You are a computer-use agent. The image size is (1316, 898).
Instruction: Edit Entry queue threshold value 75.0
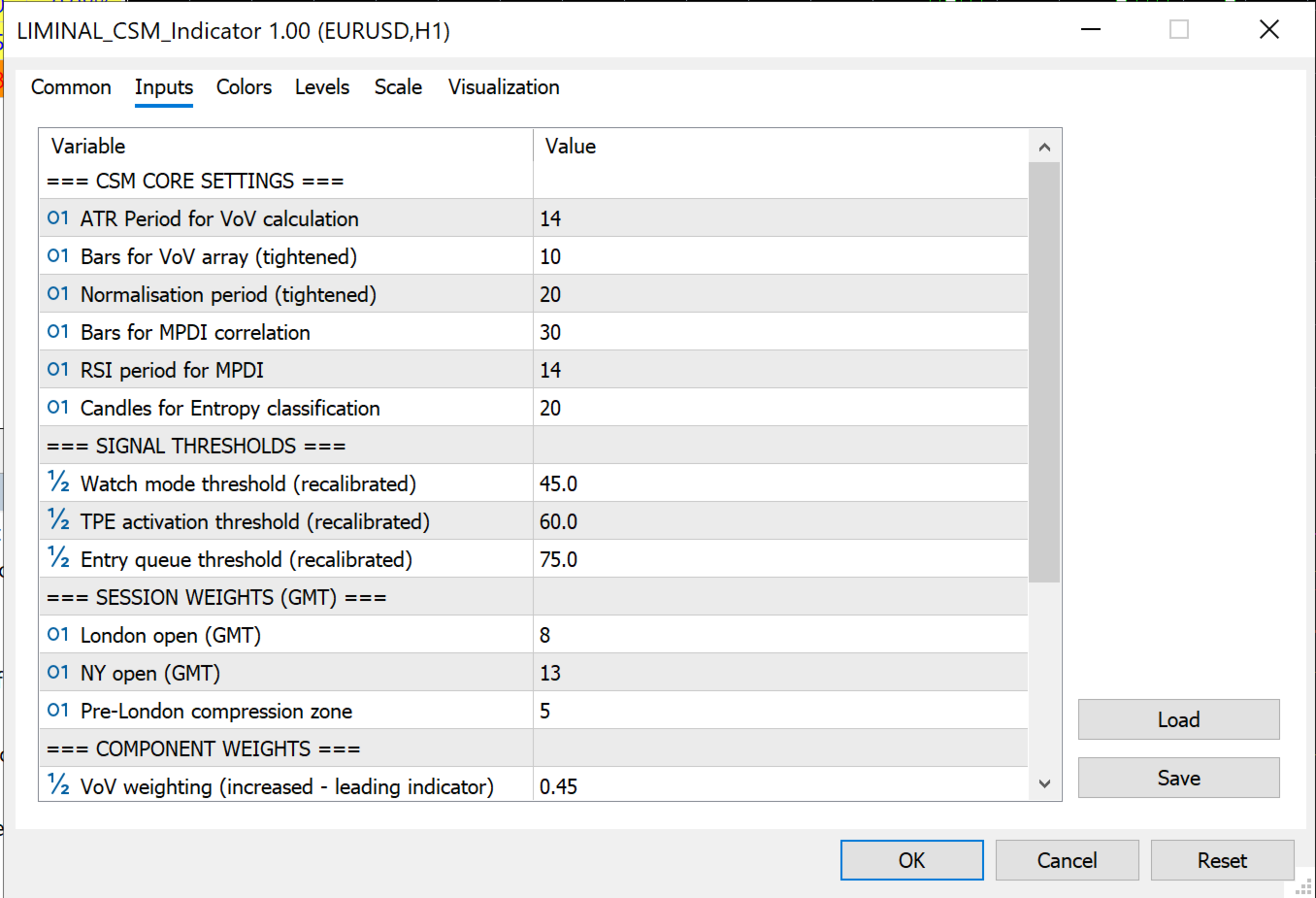780,559
